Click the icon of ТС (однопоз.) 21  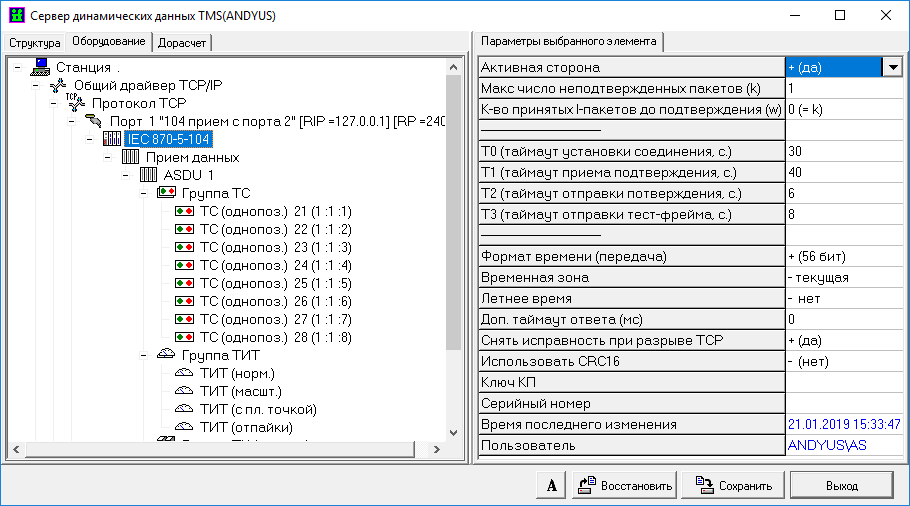(x=184, y=211)
